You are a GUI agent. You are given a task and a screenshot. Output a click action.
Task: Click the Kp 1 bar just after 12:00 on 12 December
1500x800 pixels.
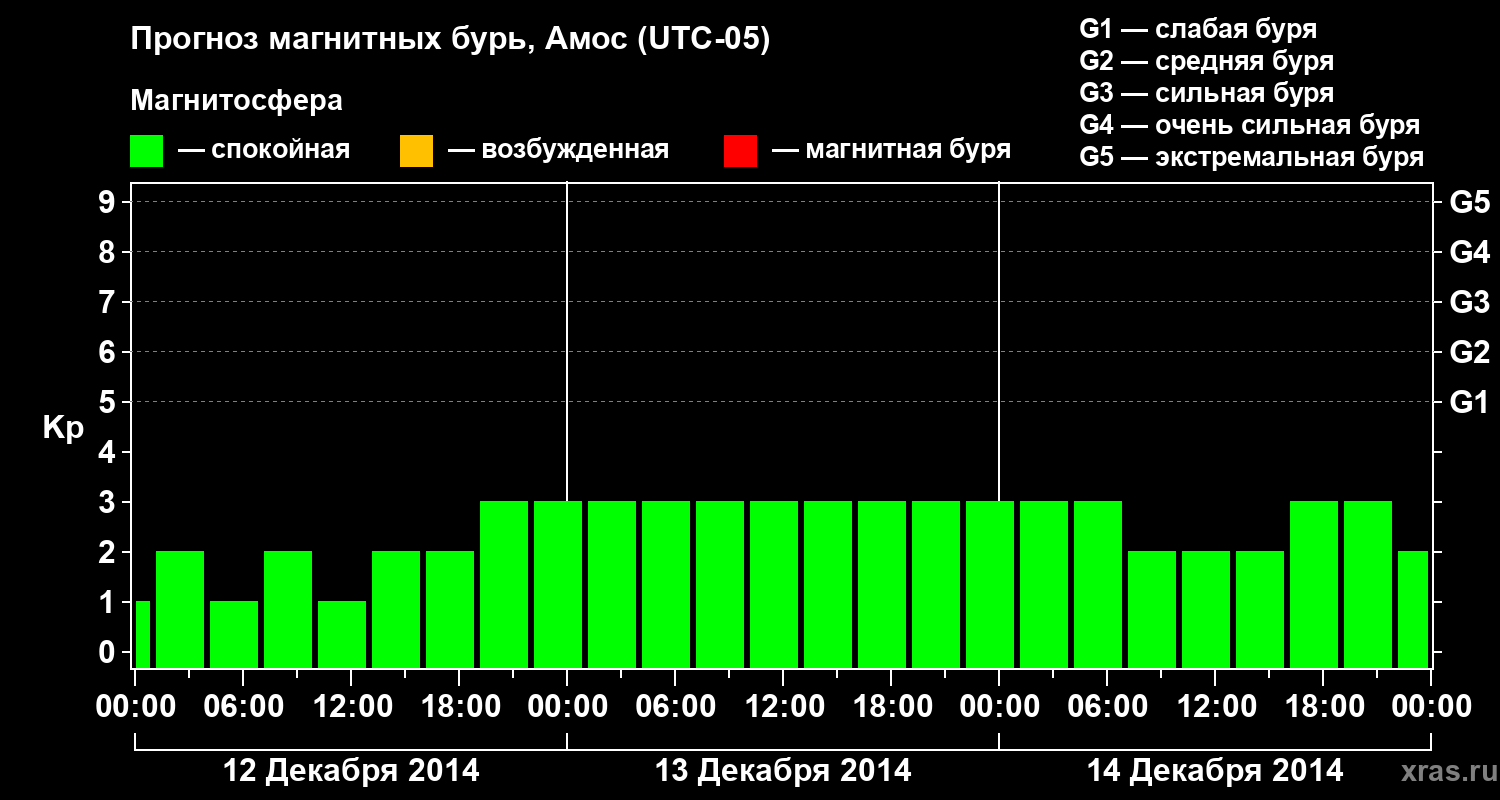click(342, 634)
